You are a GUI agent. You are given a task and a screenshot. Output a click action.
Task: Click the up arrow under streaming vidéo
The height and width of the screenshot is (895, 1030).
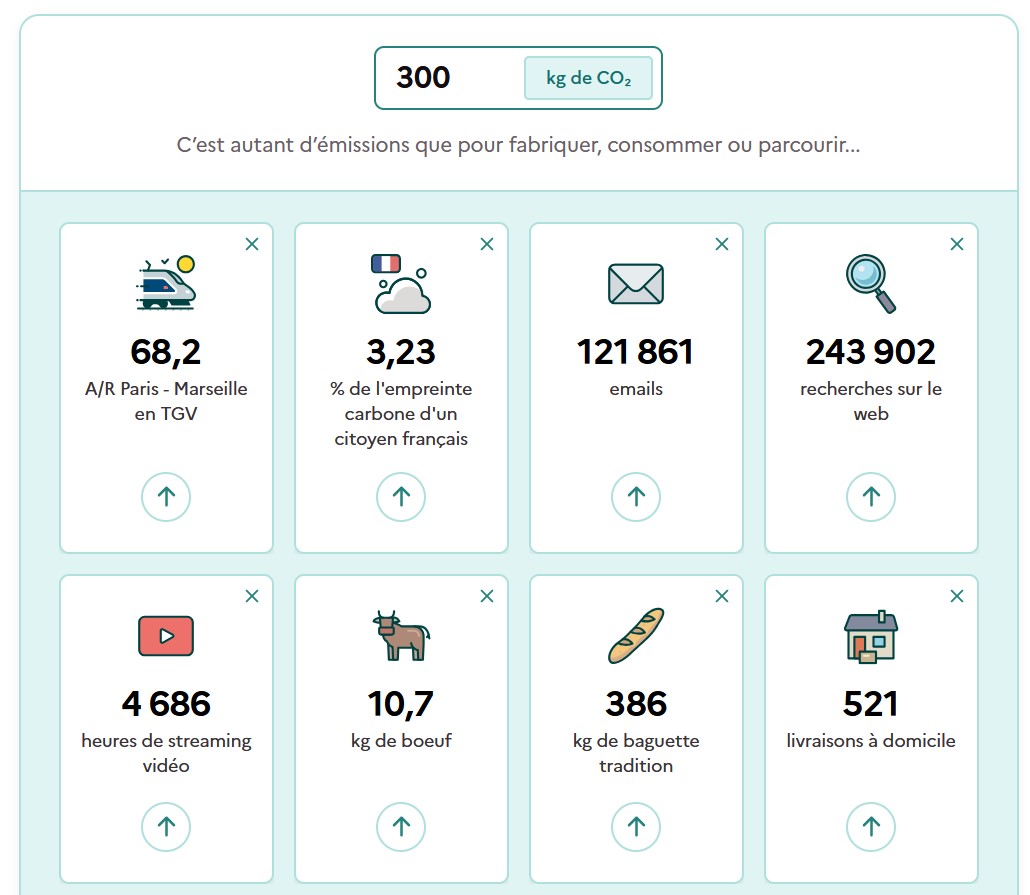pos(166,827)
